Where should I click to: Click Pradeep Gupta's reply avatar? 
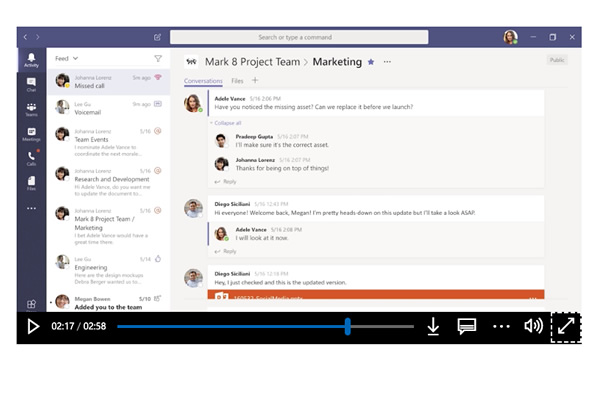coord(221,141)
